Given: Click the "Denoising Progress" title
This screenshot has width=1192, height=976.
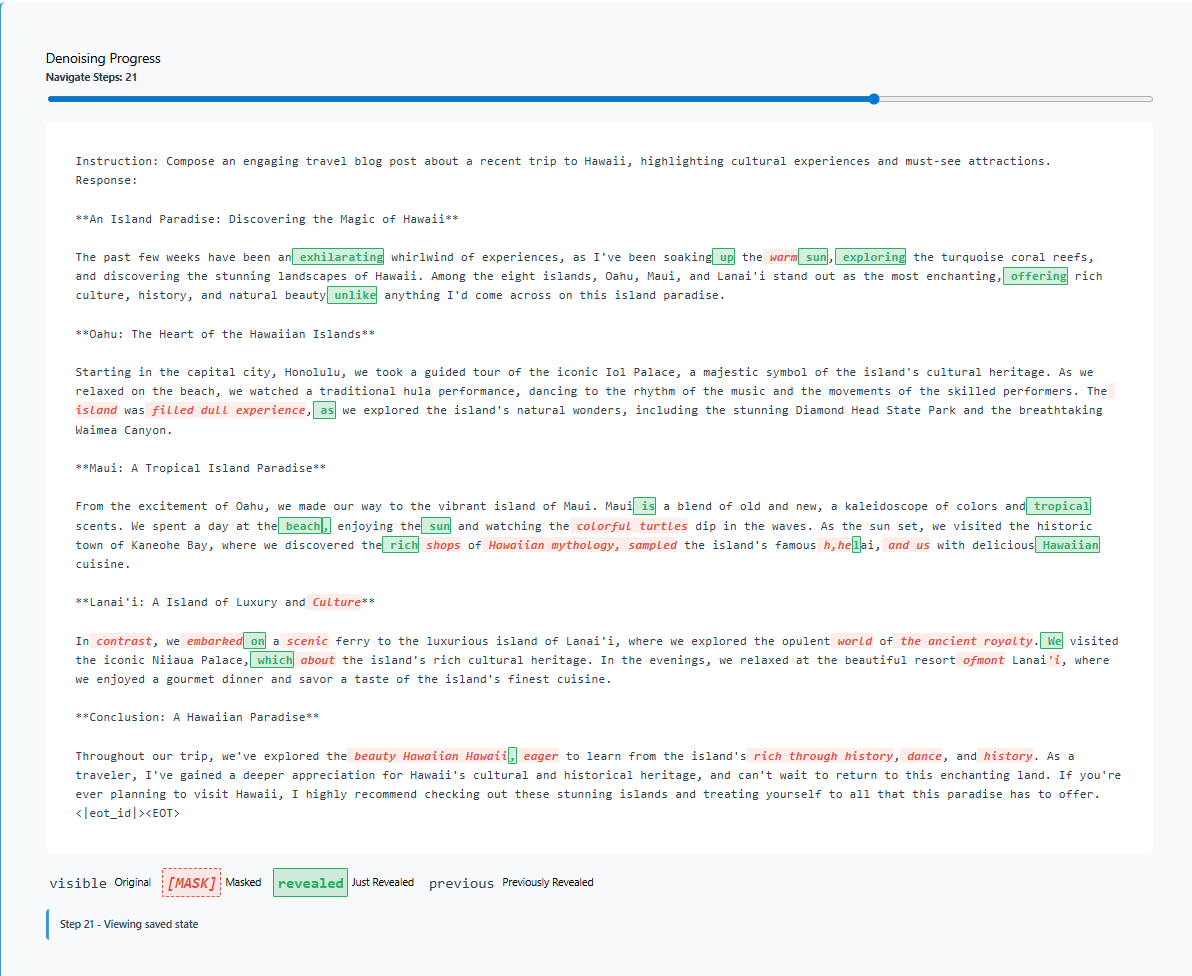Looking at the screenshot, I should (103, 59).
